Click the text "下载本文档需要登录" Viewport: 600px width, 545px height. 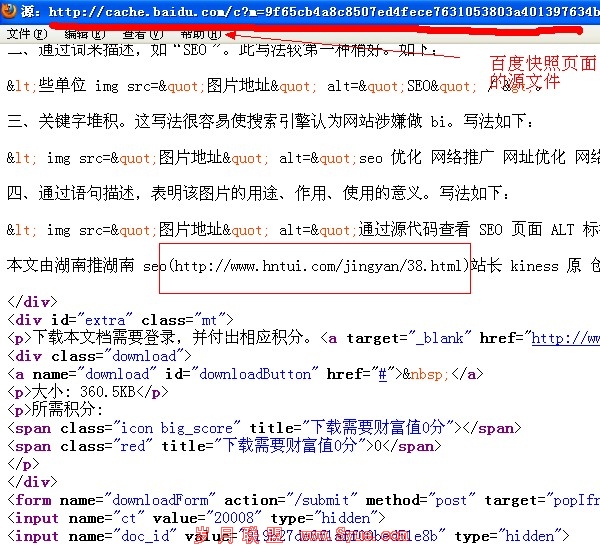coord(104,337)
